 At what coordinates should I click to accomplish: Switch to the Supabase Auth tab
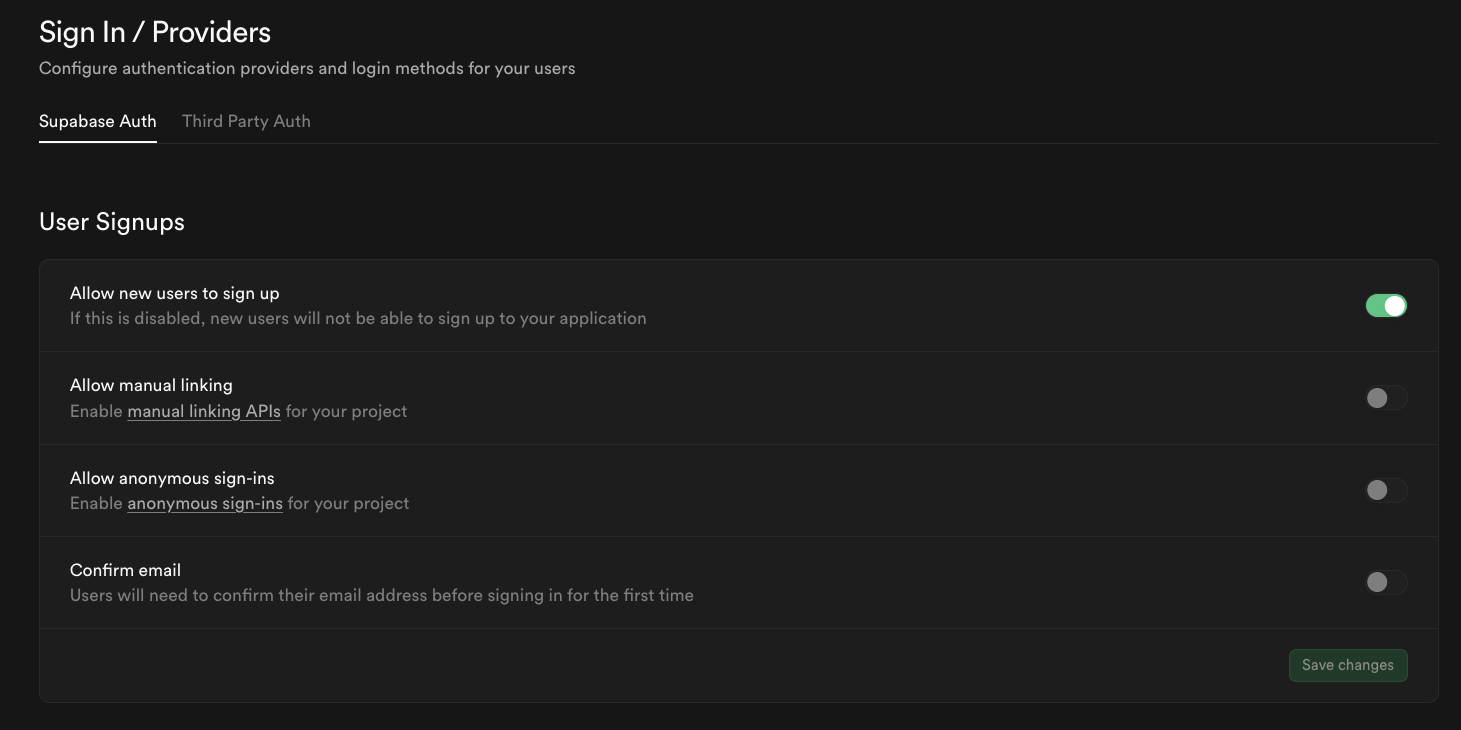tap(97, 121)
